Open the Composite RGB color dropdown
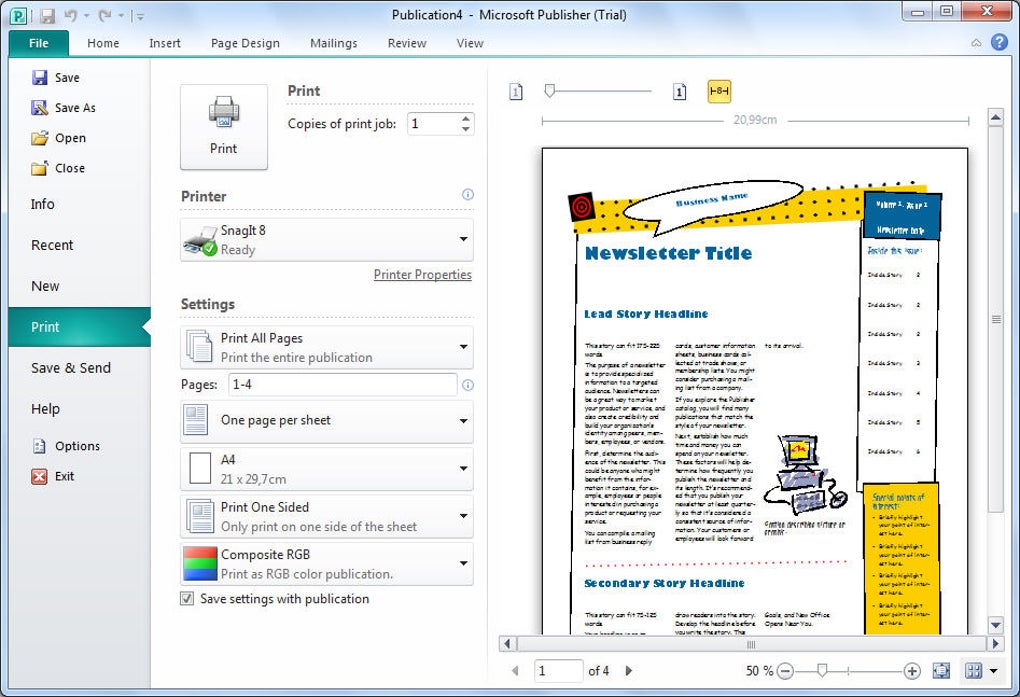 [327, 564]
